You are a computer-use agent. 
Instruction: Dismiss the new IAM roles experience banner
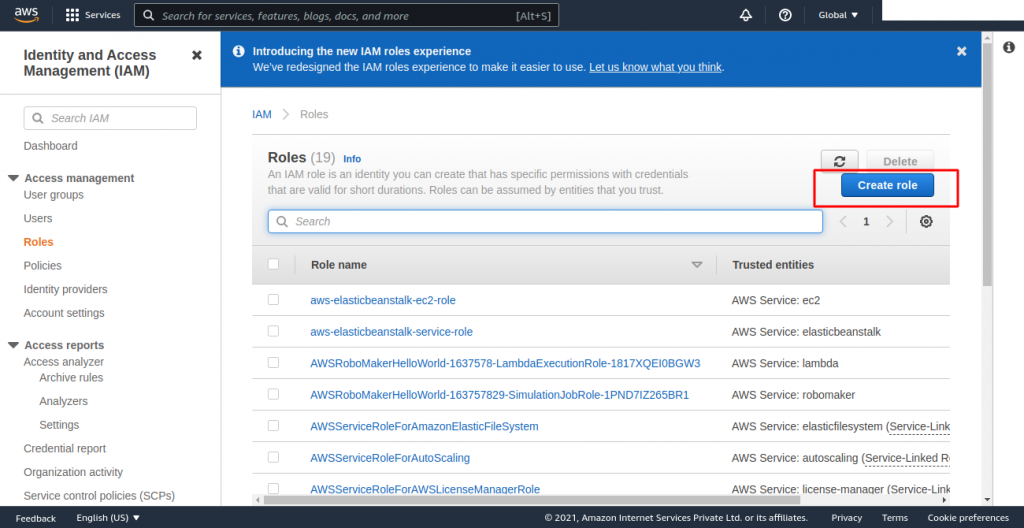tap(961, 51)
